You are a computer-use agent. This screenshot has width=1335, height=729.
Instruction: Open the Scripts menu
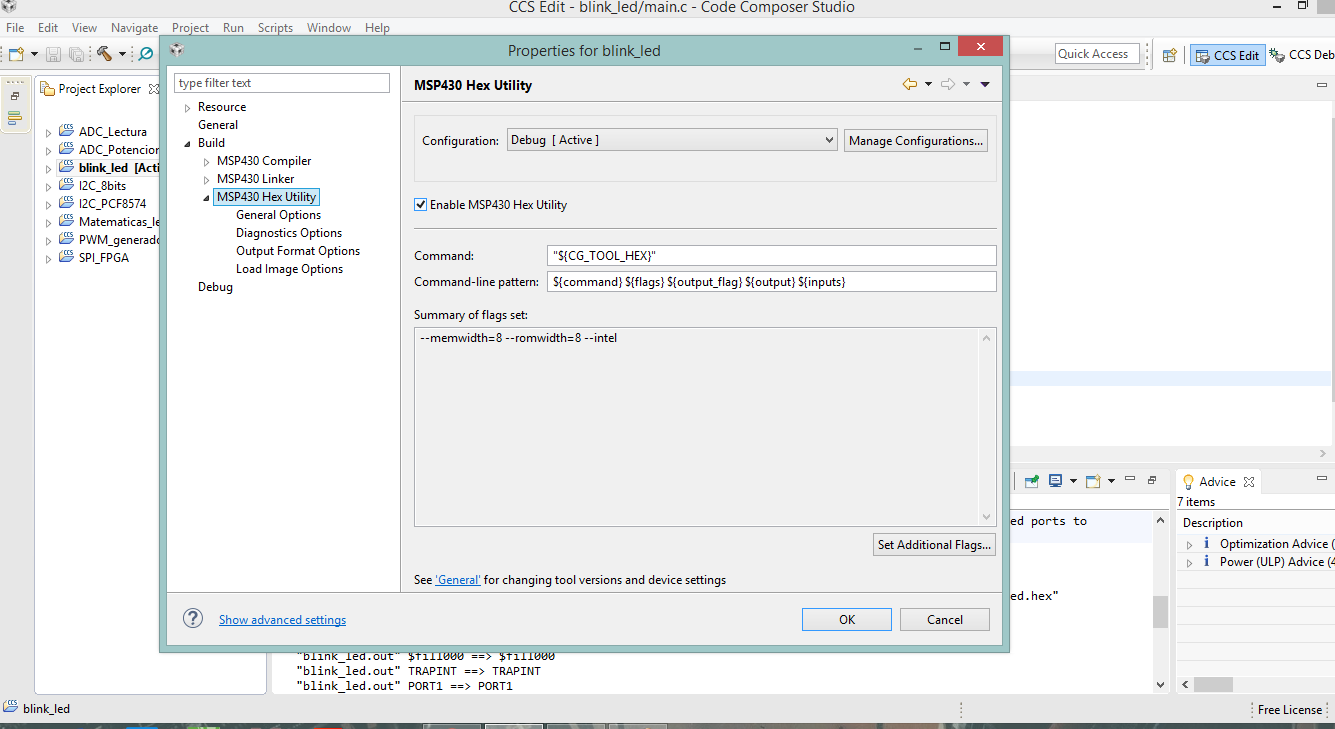tap(275, 28)
